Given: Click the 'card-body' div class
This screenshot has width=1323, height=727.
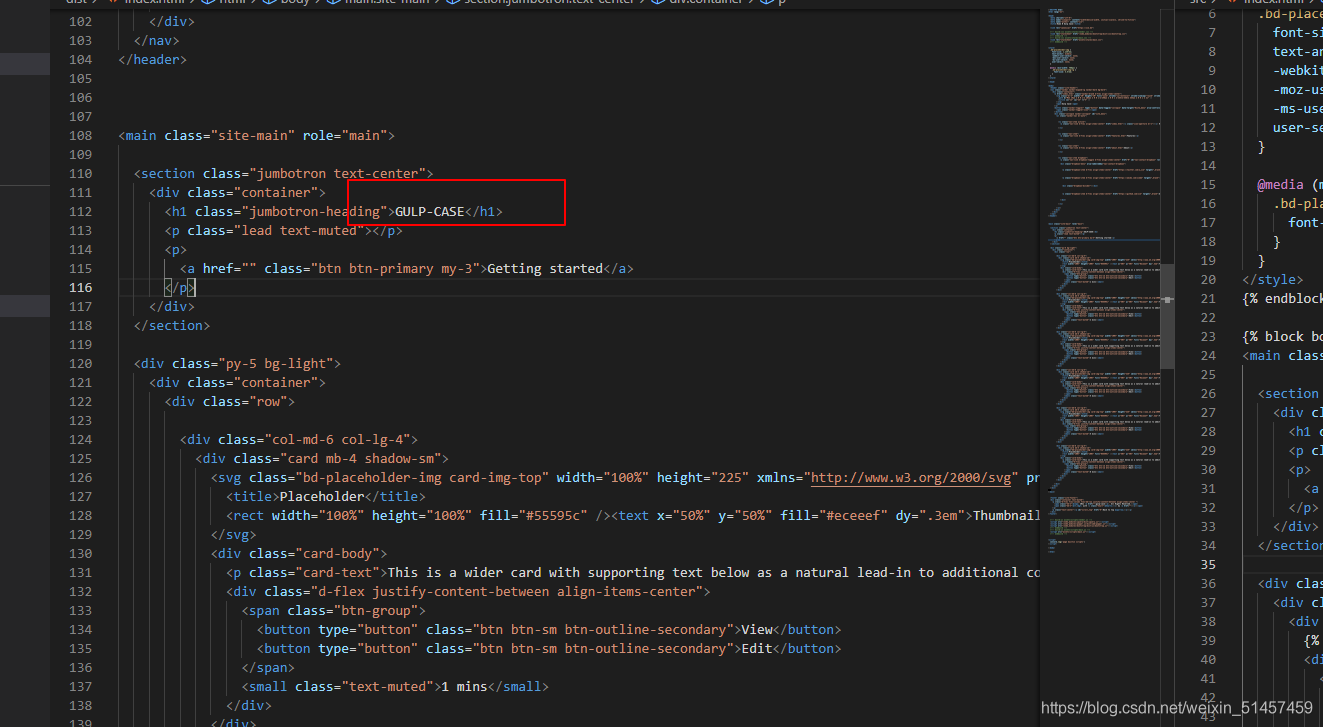Looking at the screenshot, I should [341, 554].
